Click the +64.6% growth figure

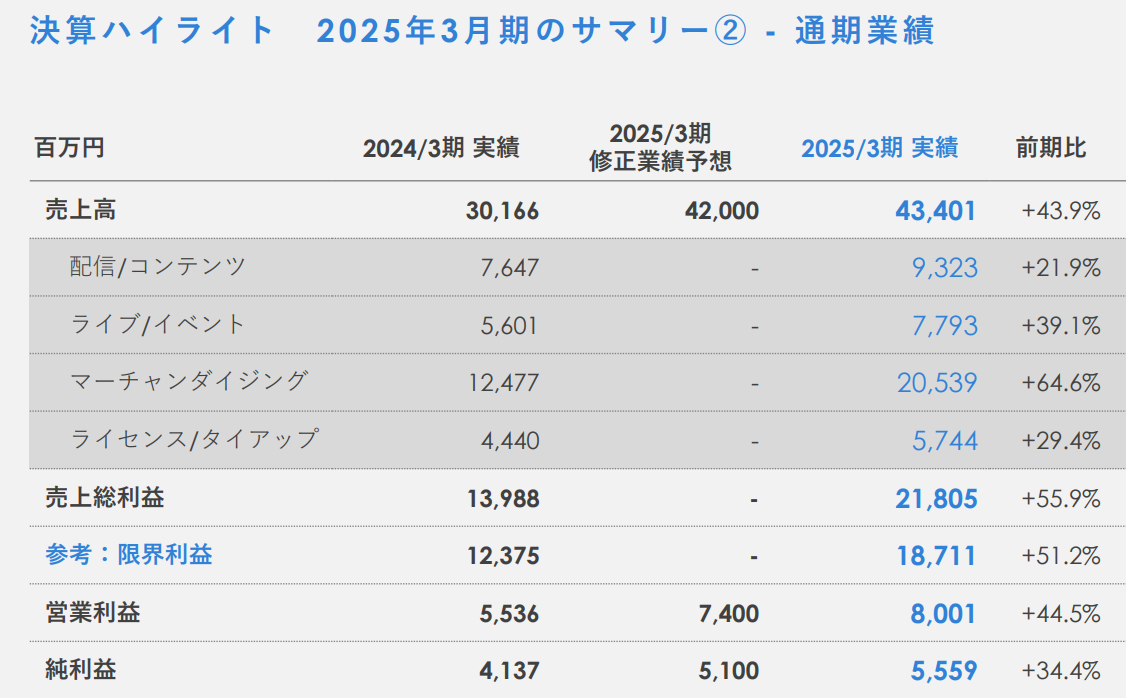click(x=1061, y=383)
